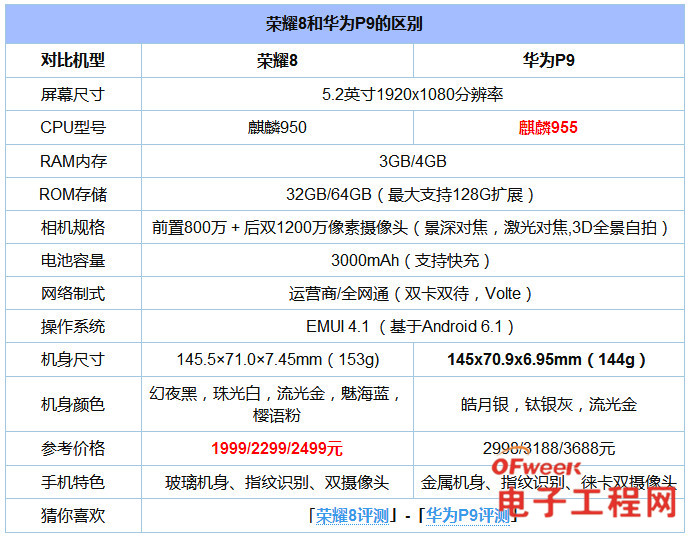
Task: Select the 麒麟950 cell
Action: point(277,127)
